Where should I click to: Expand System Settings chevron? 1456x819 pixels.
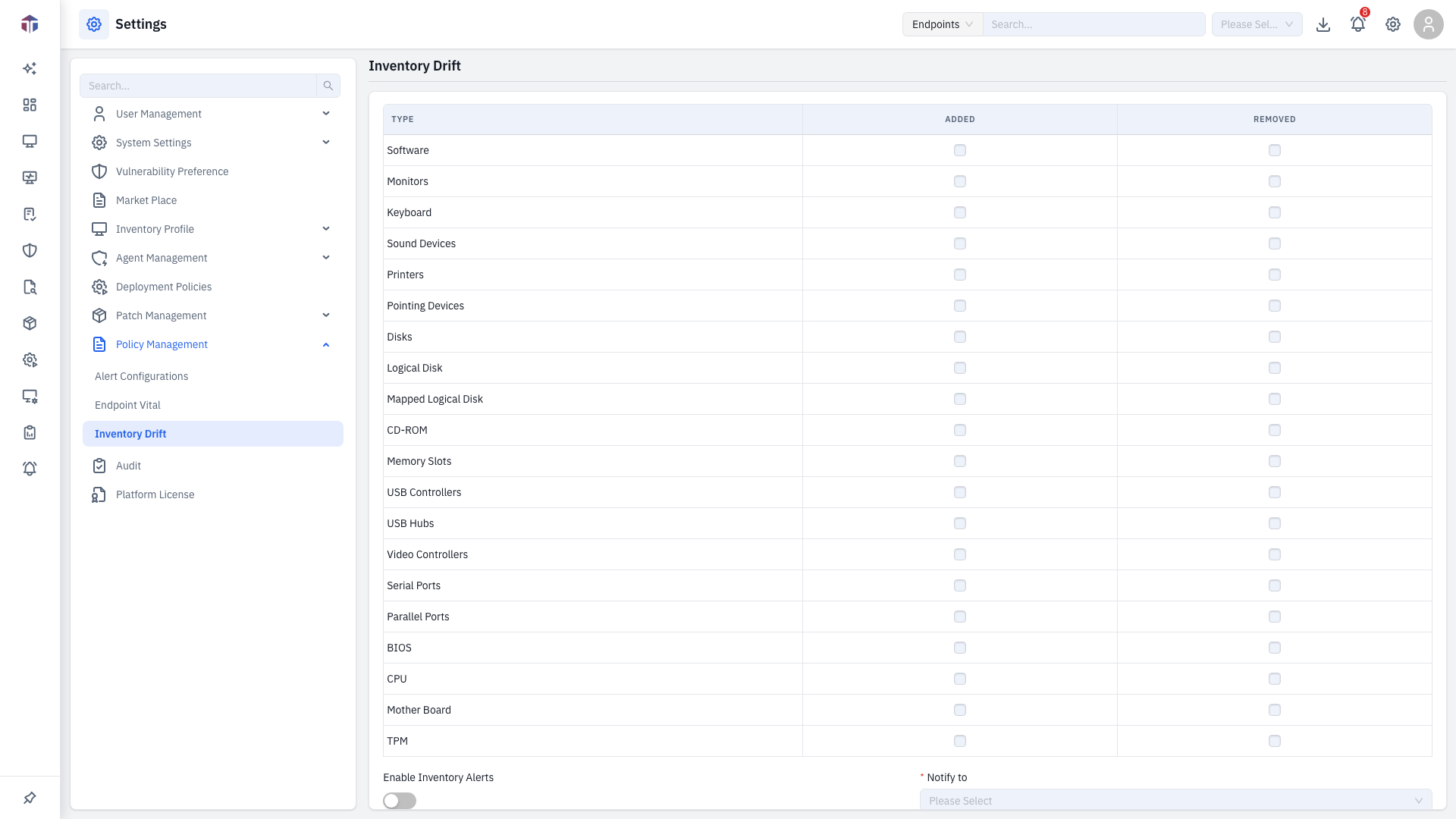pos(326,143)
